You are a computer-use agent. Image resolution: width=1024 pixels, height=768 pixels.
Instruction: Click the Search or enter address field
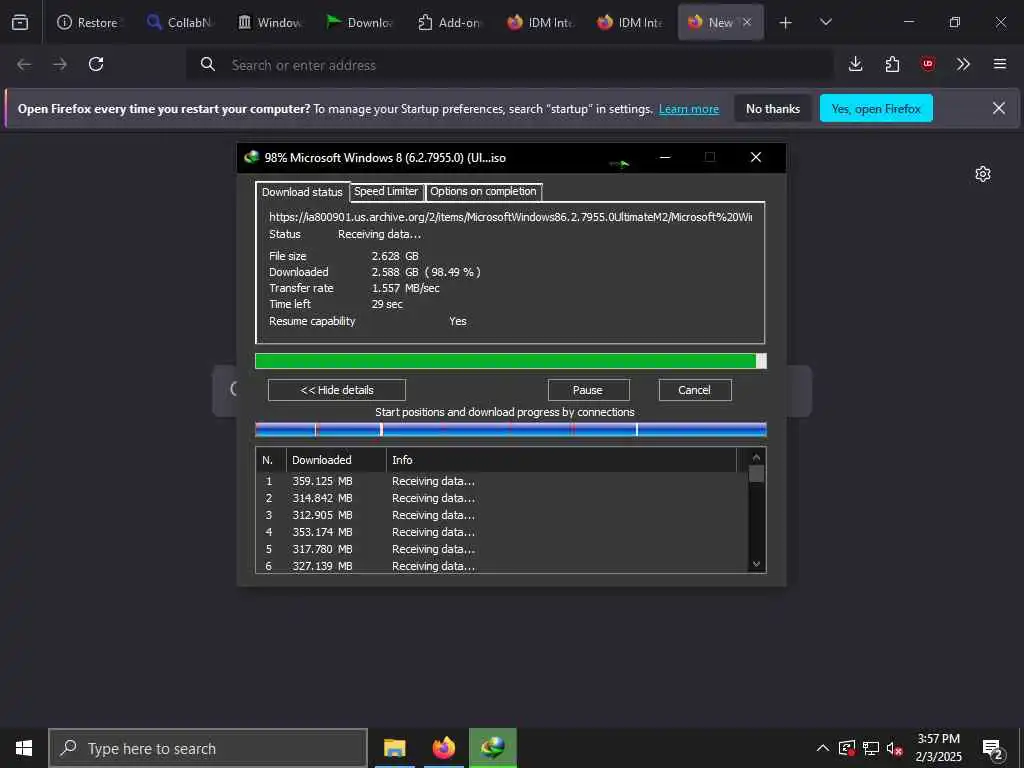pos(509,65)
